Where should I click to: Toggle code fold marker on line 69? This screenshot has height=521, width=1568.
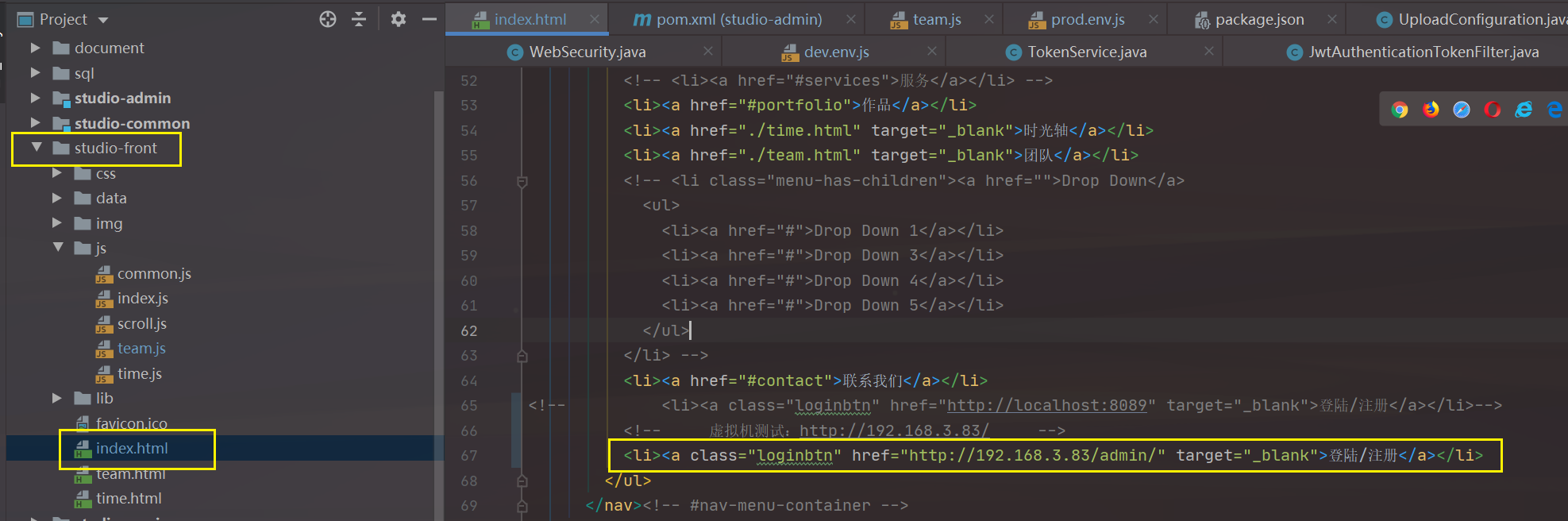(x=522, y=505)
